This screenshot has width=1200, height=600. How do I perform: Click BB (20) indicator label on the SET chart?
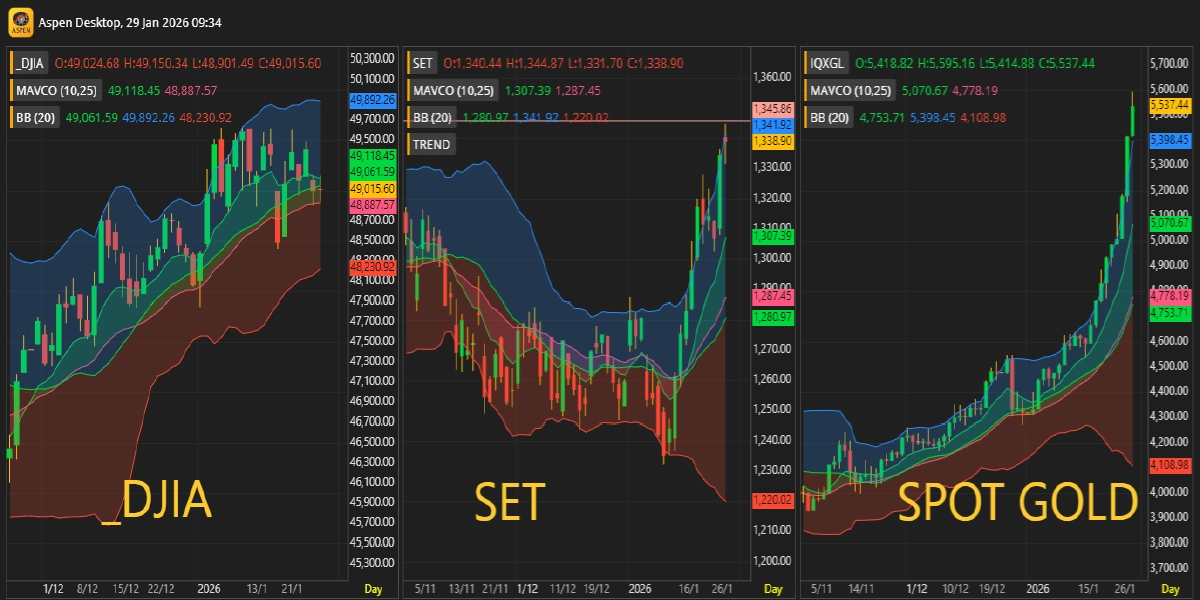433,117
